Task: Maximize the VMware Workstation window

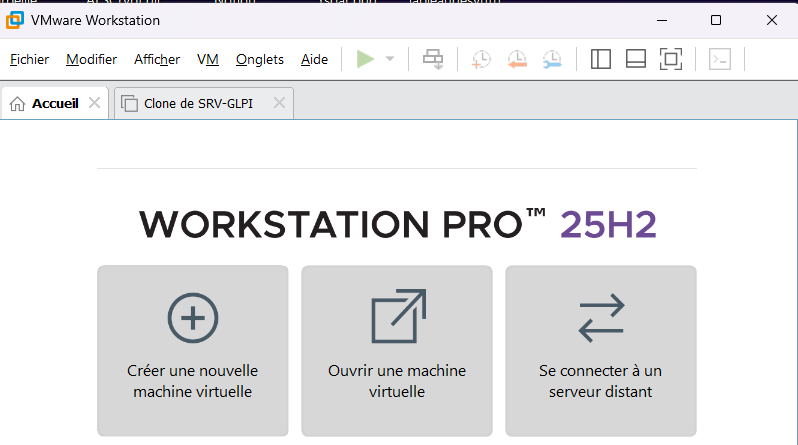Action: [x=716, y=20]
